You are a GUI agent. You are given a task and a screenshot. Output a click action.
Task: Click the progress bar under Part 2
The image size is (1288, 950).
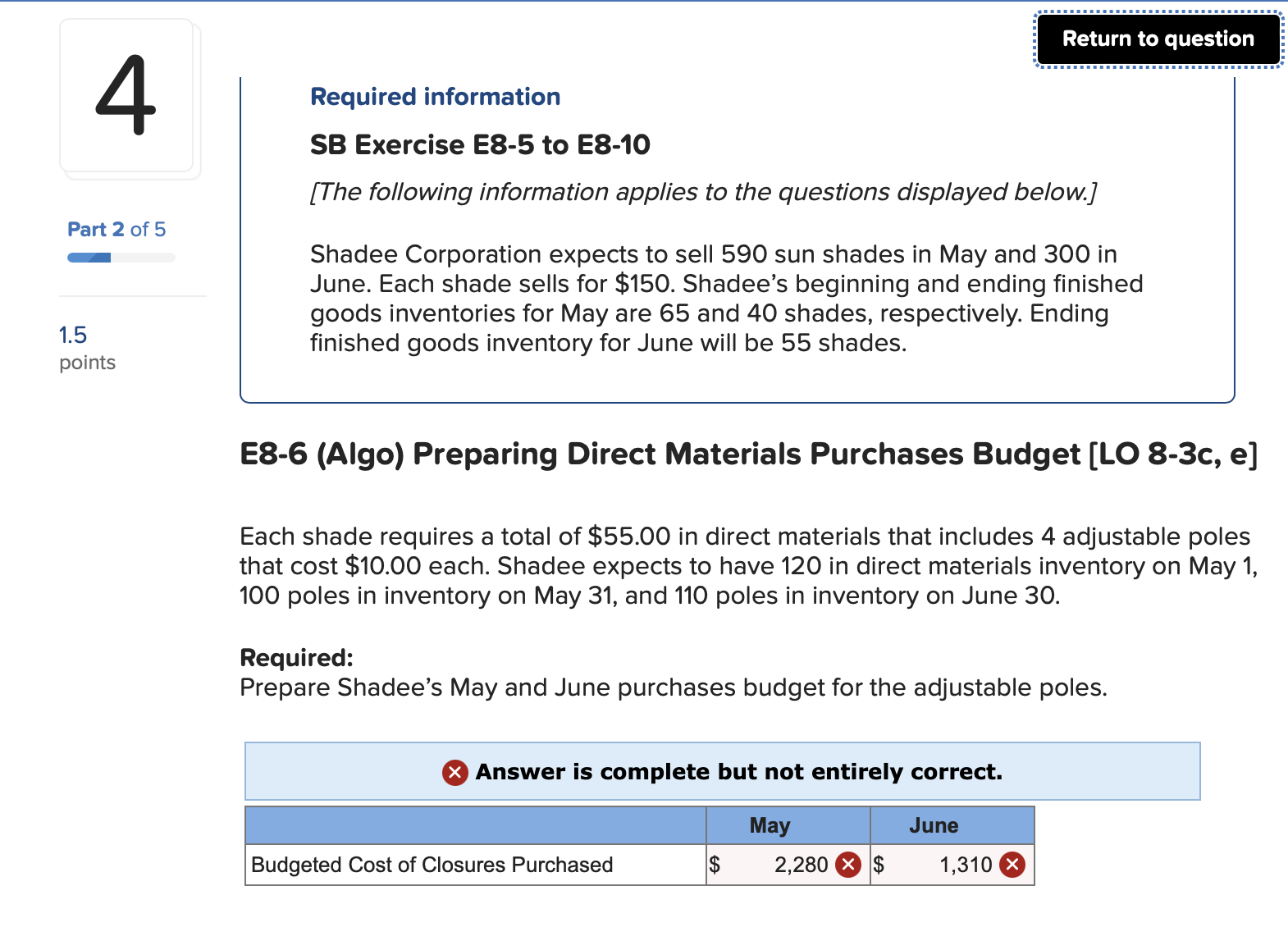pos(120,257)
